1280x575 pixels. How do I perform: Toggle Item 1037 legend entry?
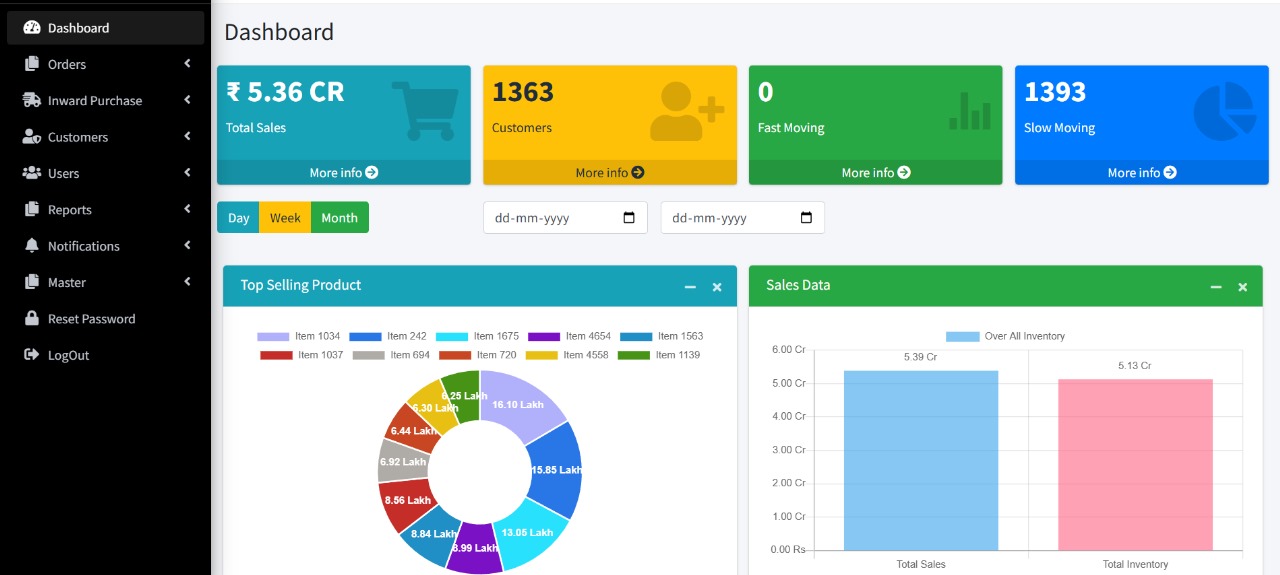pyautogui.click(x=302, y=355)
